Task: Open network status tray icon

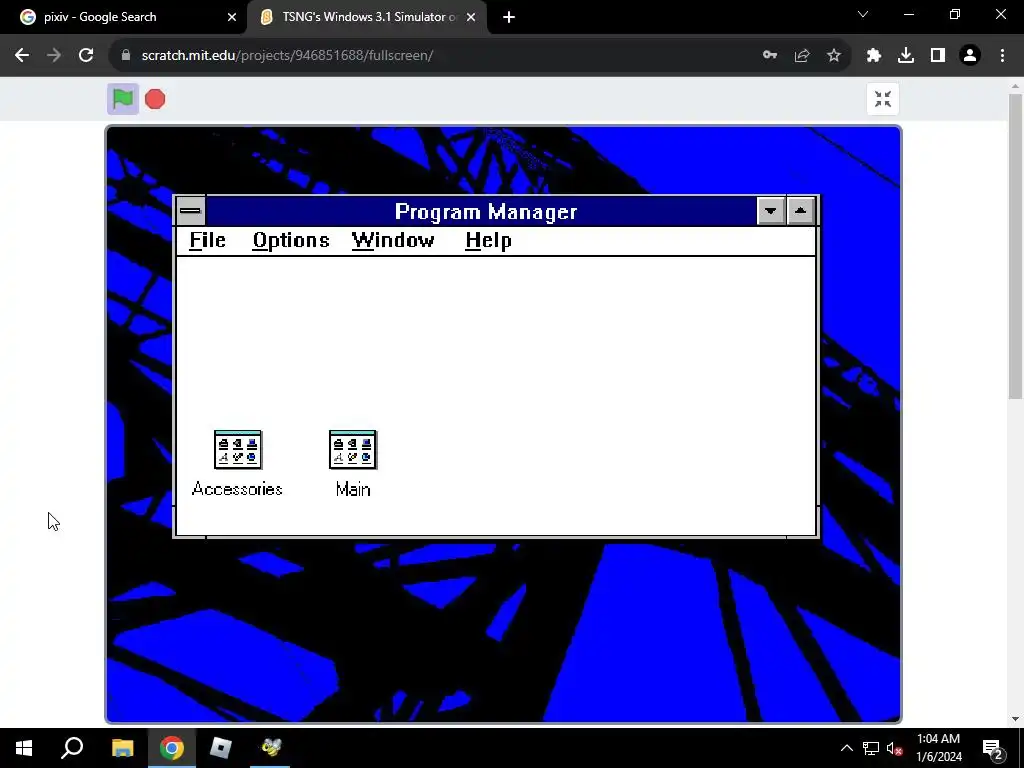Action: tap(871, 748)
